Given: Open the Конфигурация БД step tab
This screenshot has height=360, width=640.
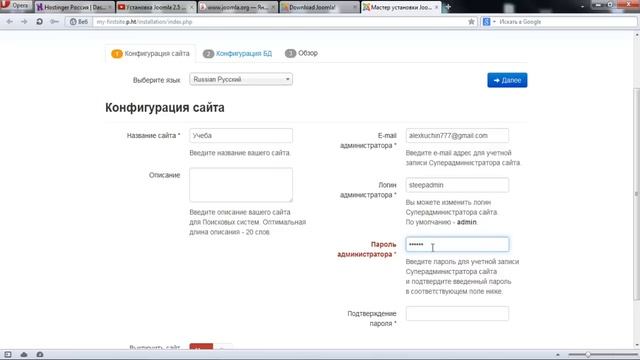Looking at the screenshot, I should [x=238, y=53].
